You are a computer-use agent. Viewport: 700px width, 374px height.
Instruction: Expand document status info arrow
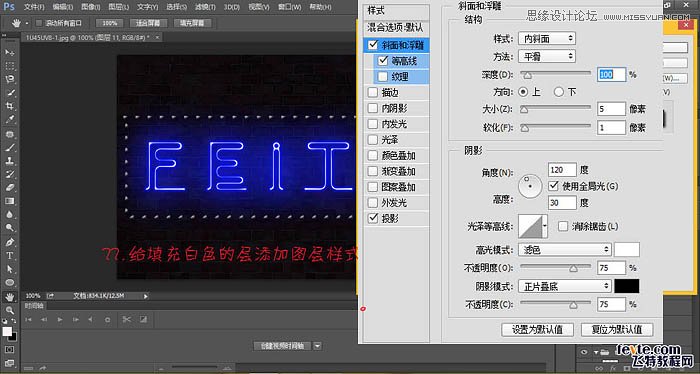(x=146, y=296)
